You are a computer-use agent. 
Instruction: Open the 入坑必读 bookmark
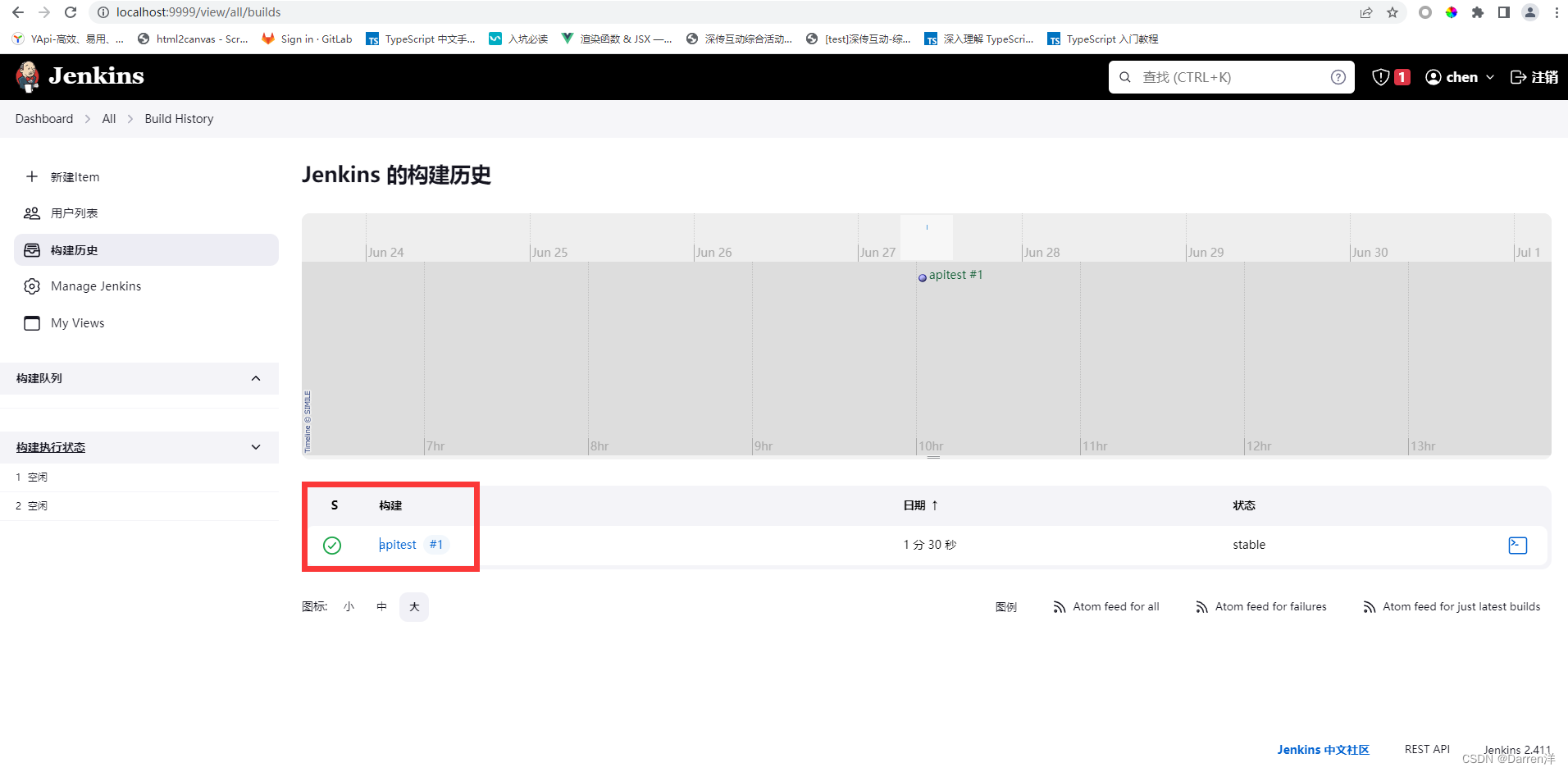pyautogui.click(x=518, y=39)
